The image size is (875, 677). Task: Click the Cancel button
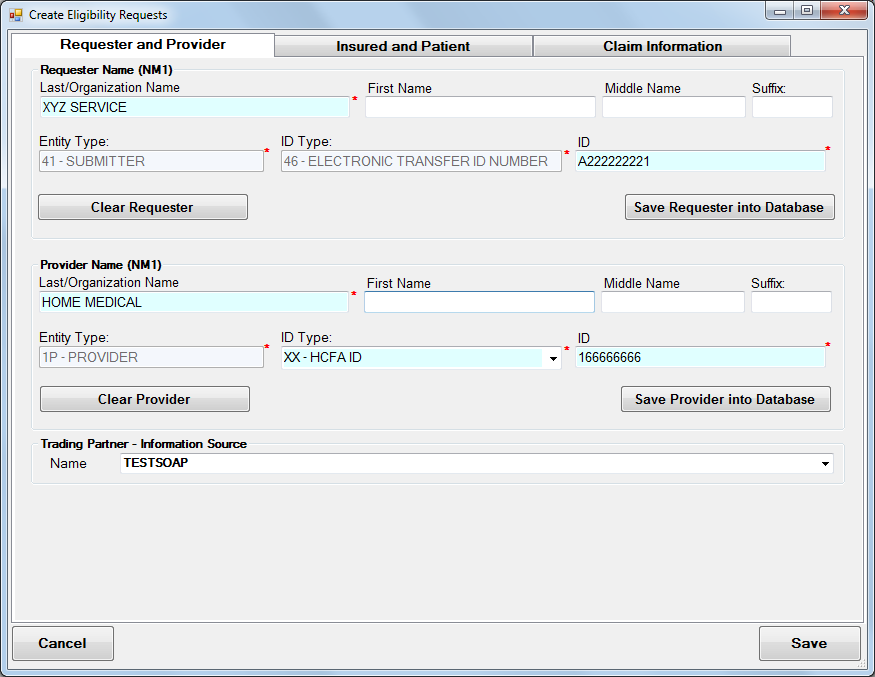[x=62, y=644]
